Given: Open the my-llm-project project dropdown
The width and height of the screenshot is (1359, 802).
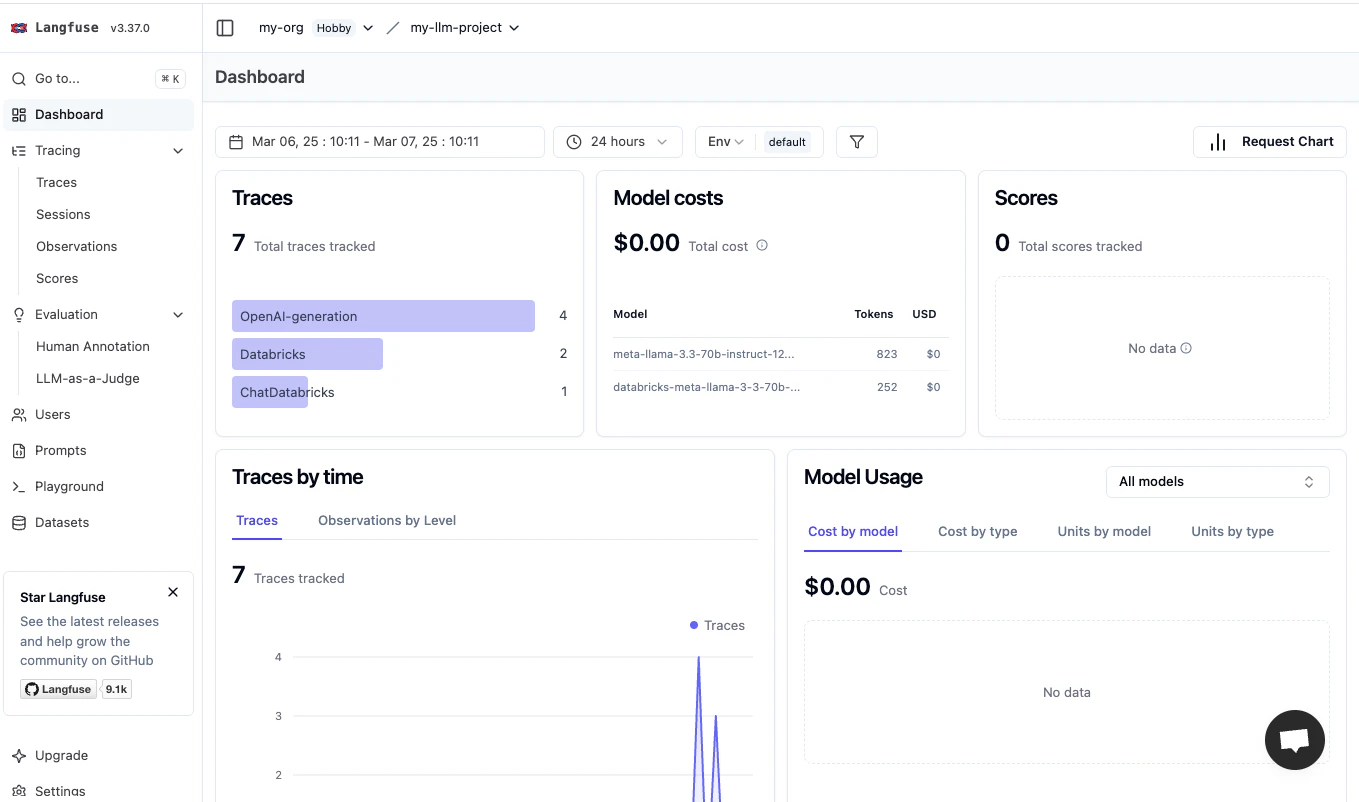Looking at the screenshot, I should [465, 28].
